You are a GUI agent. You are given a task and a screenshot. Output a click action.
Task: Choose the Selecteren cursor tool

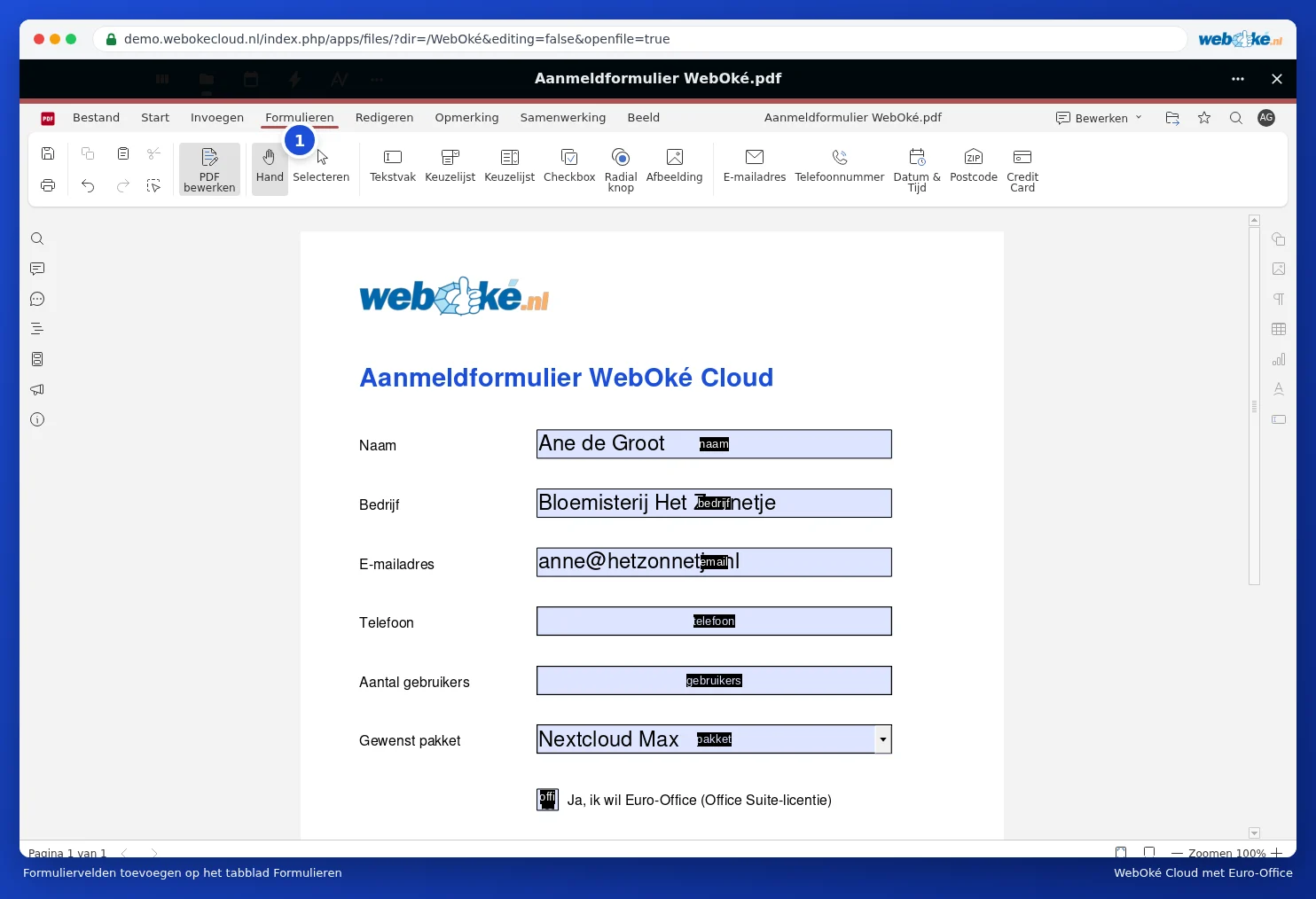[x=321, y=168]
